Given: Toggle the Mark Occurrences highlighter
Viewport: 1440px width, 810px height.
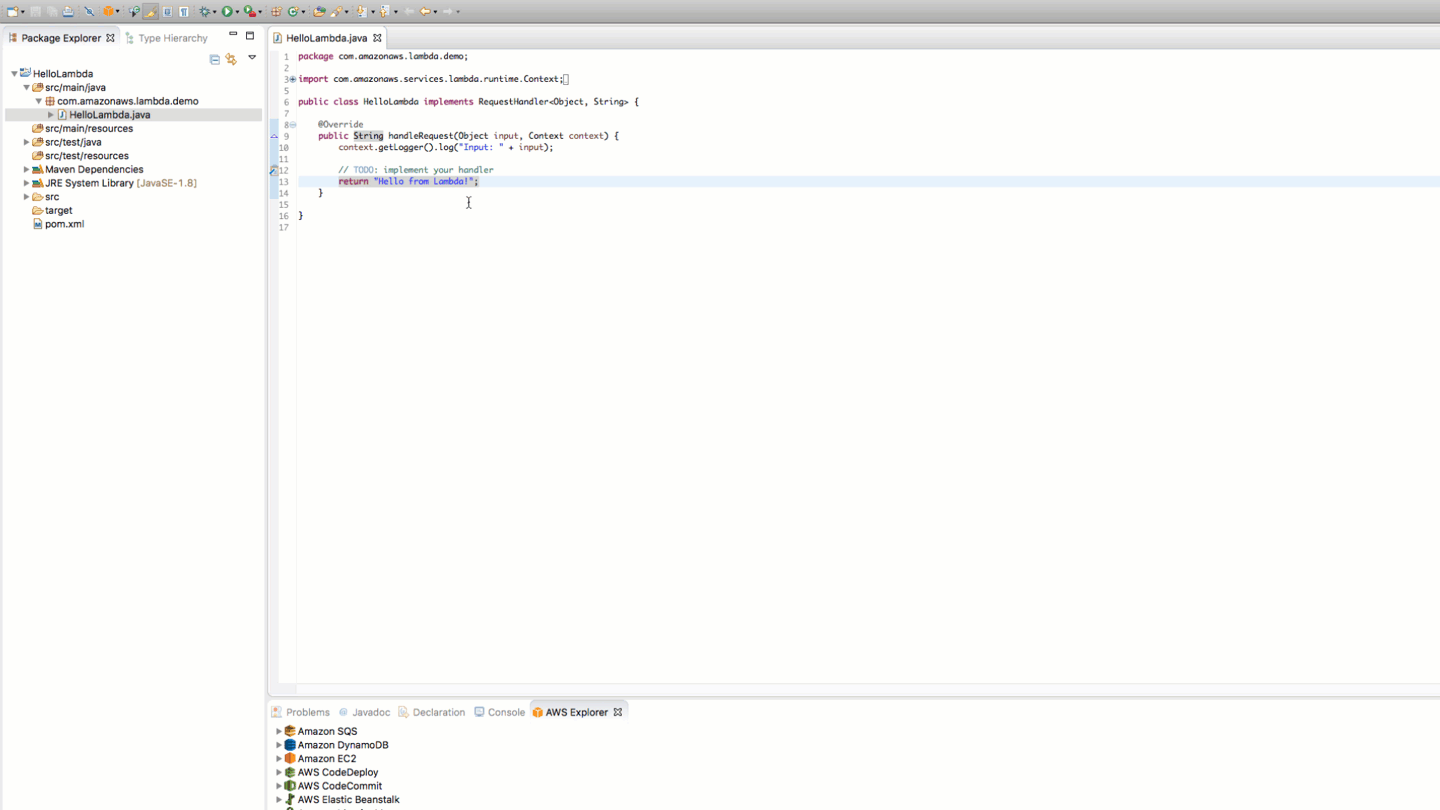Looking at the screenshot, I should tap(150, 11).
